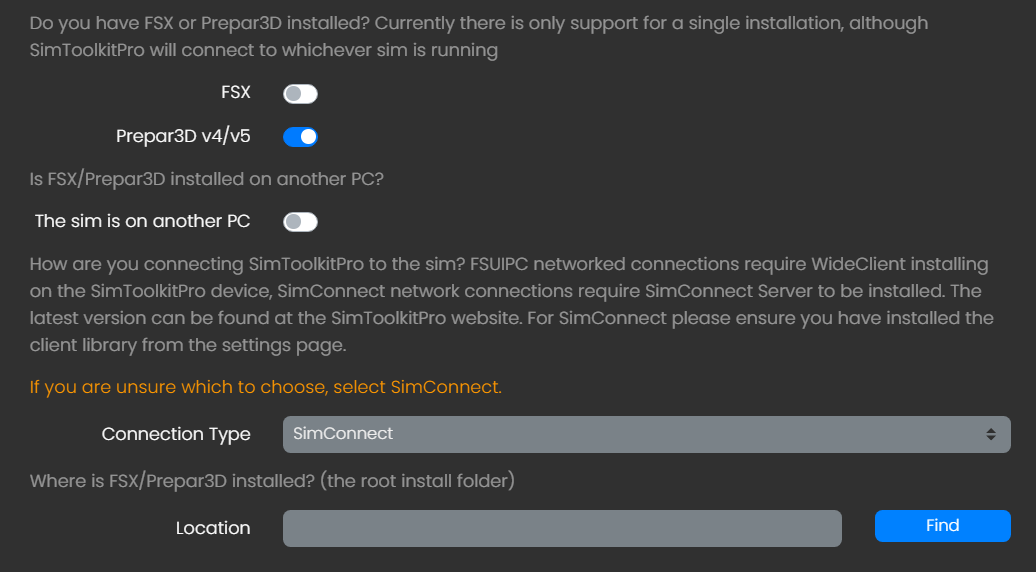Click the SimConnect value in the combo box

(x=344, y=434)
